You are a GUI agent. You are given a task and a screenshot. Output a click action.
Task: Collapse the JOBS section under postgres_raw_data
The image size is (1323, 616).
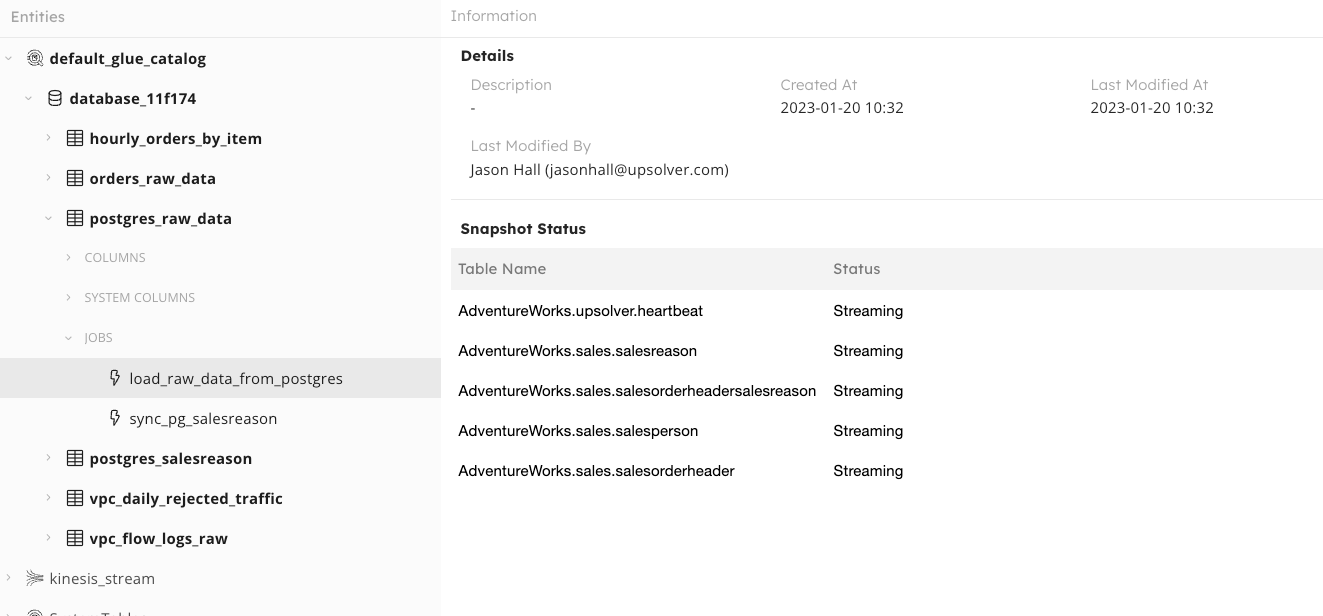(68, 337)
